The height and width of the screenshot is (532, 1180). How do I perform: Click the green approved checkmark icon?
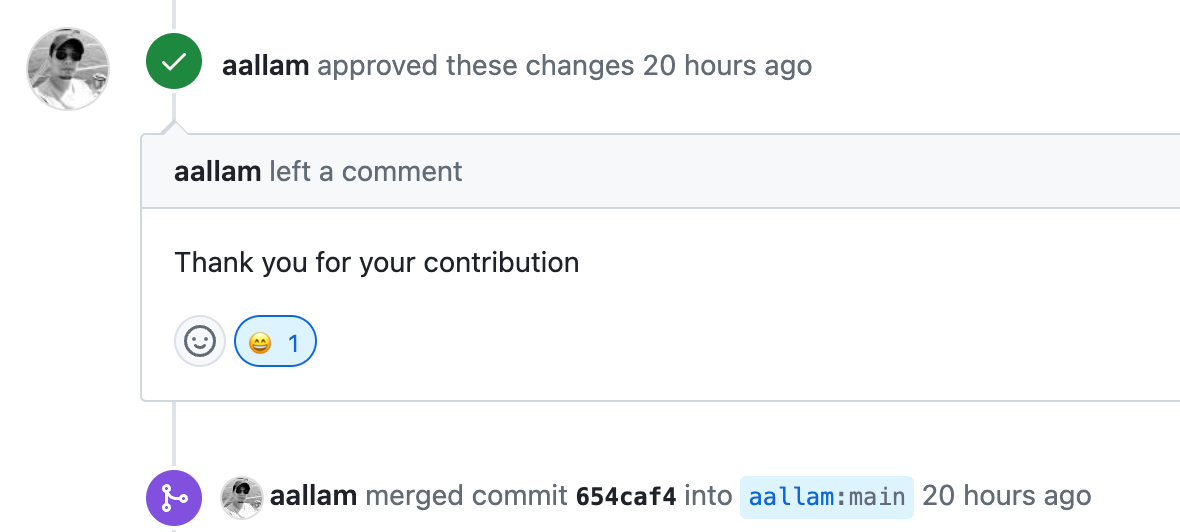(174, 62)
